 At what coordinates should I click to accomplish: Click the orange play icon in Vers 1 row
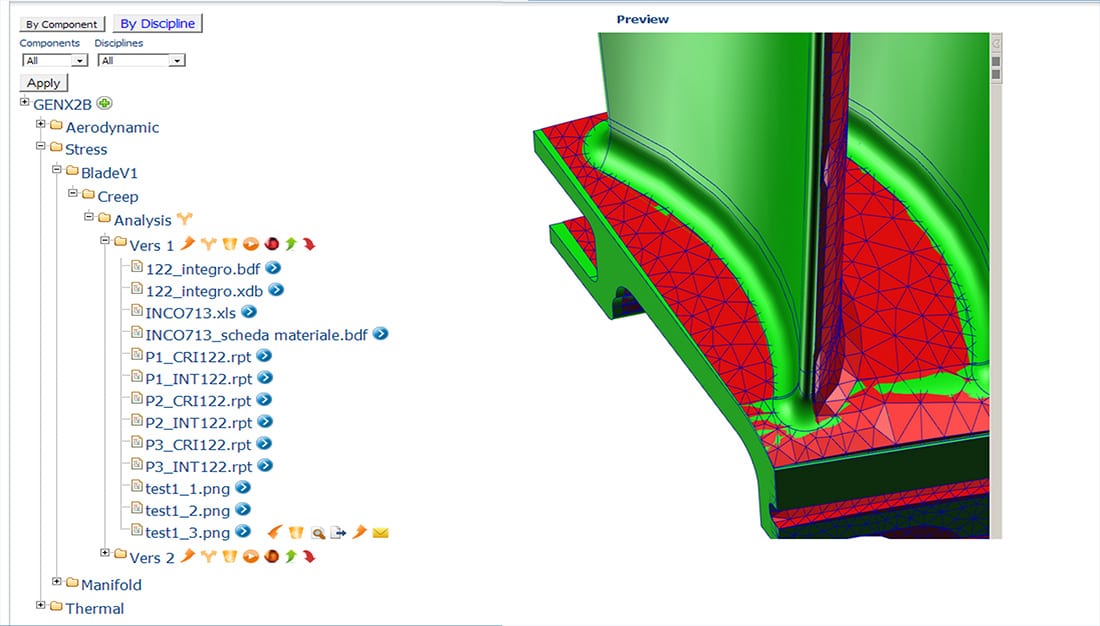tap(250, 244)
